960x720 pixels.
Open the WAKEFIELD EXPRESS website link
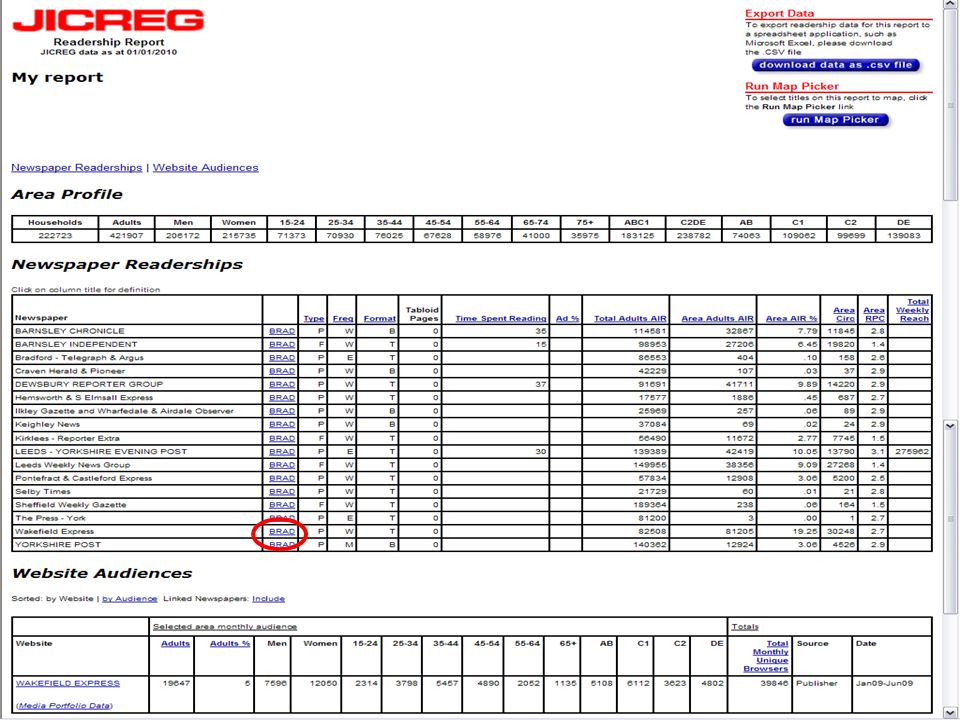68,683
